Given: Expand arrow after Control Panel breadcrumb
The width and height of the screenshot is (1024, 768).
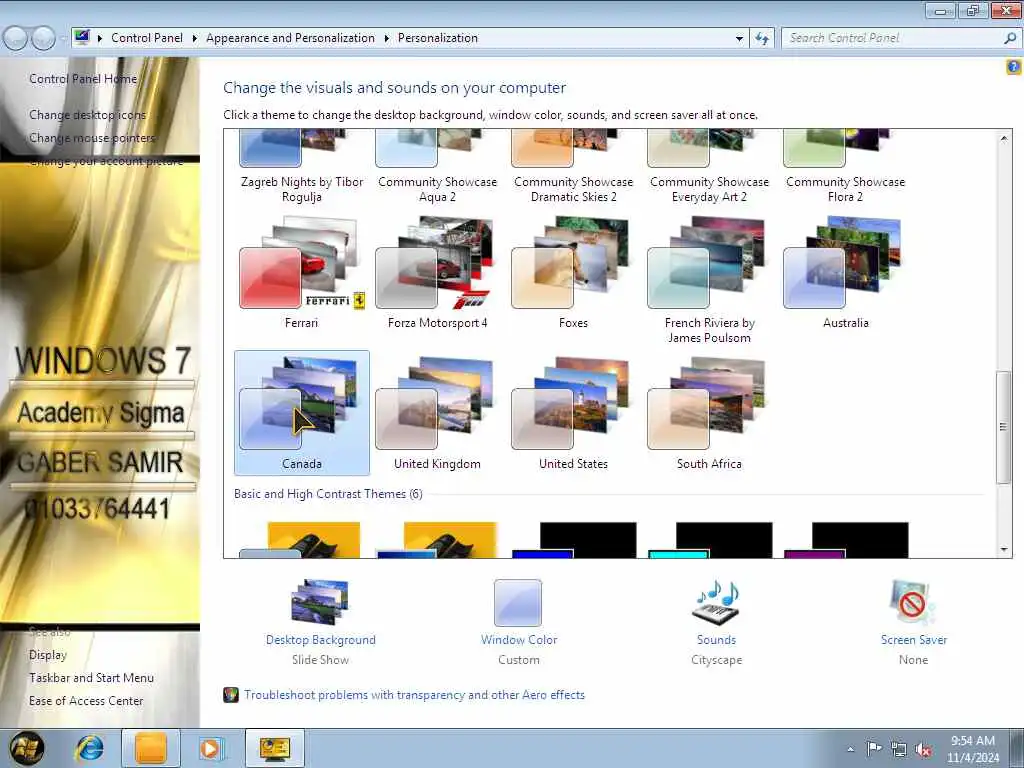Looking at the screenshot, I should (195, 38).
